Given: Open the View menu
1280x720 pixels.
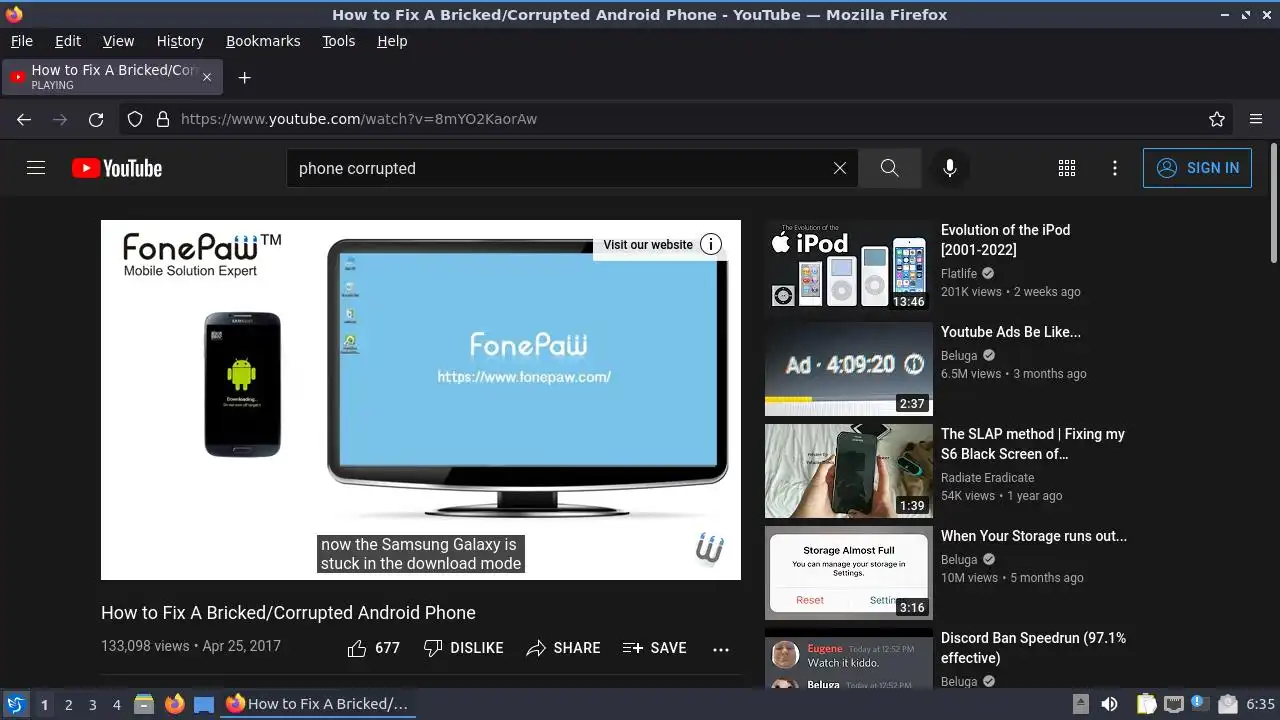Looking at the screenshot, I should pos(118,41).
